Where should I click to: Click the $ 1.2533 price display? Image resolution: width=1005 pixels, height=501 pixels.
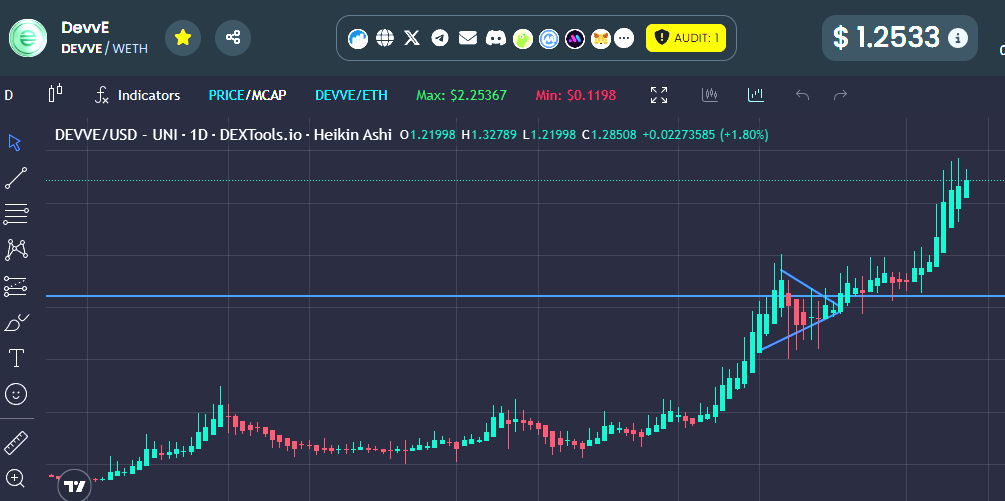pos(886,38)
